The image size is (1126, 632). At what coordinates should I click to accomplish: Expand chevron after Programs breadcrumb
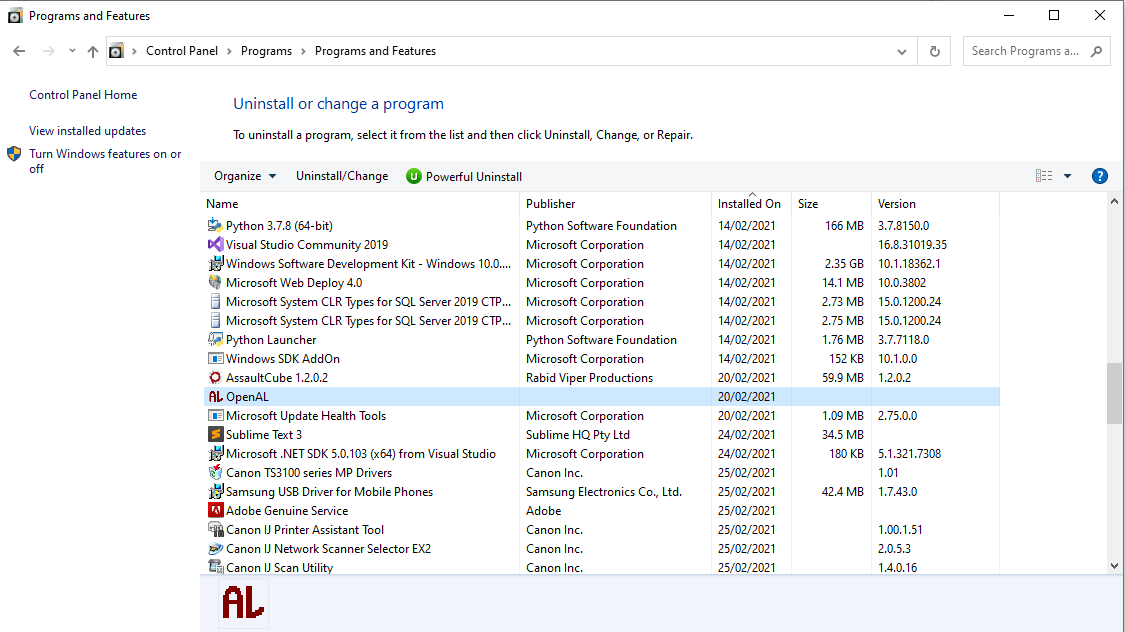(x=303, y=51)
